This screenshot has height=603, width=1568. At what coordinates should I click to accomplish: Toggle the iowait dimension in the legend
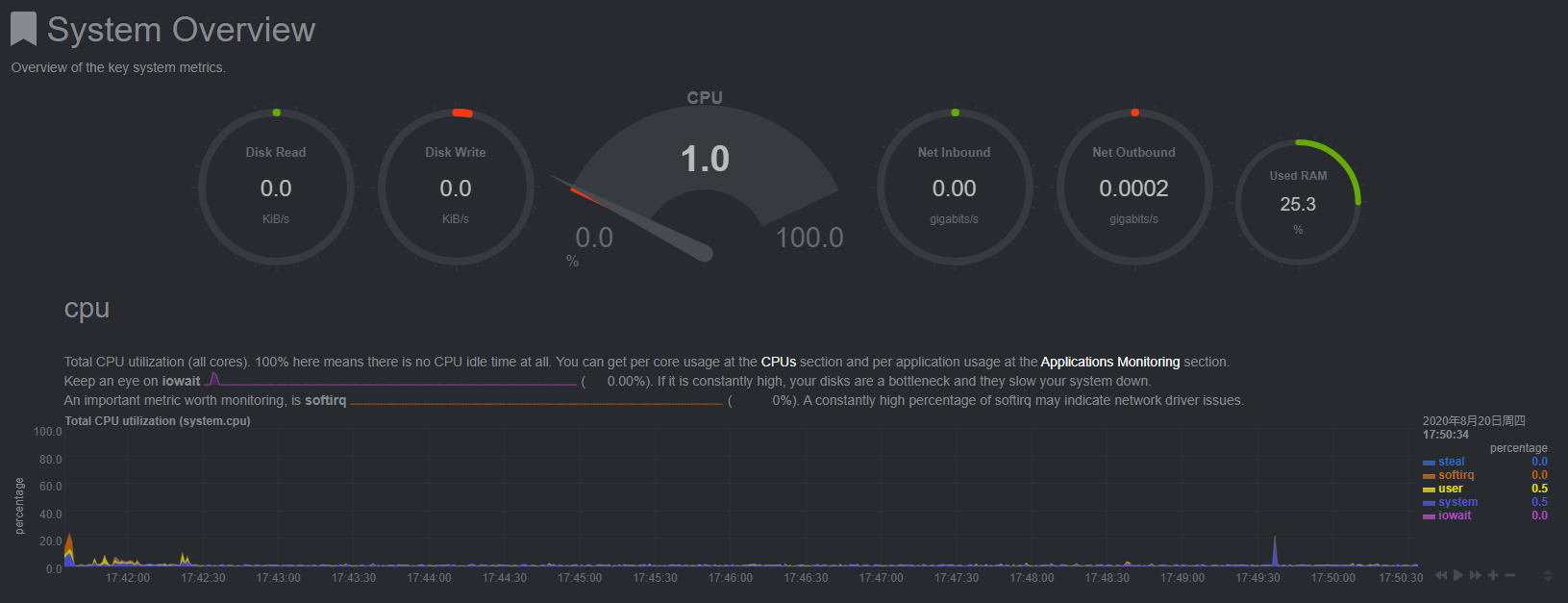pyautogui.click(x=1454, y=515)
